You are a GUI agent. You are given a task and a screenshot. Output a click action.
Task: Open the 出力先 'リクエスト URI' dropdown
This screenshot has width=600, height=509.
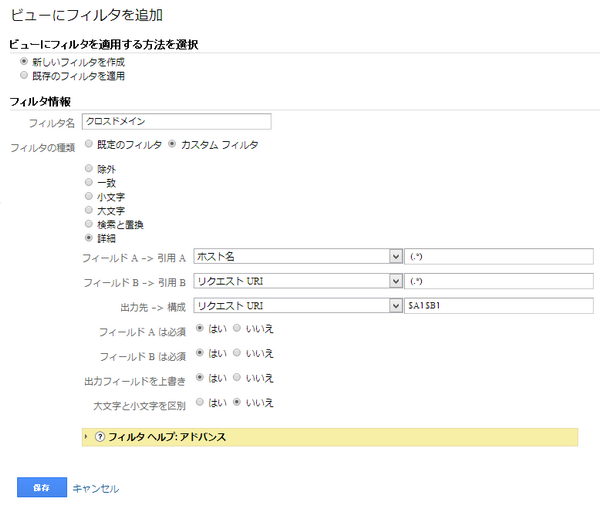(x=298, y=306)
